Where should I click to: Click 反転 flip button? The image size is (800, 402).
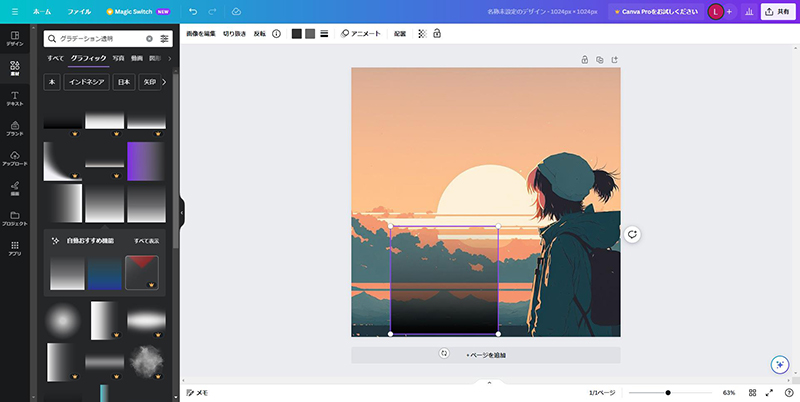click(260, 34)
